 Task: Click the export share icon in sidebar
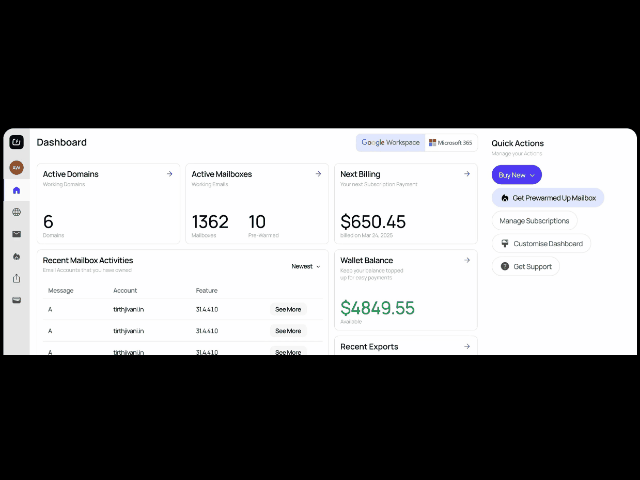click(16, 278)
